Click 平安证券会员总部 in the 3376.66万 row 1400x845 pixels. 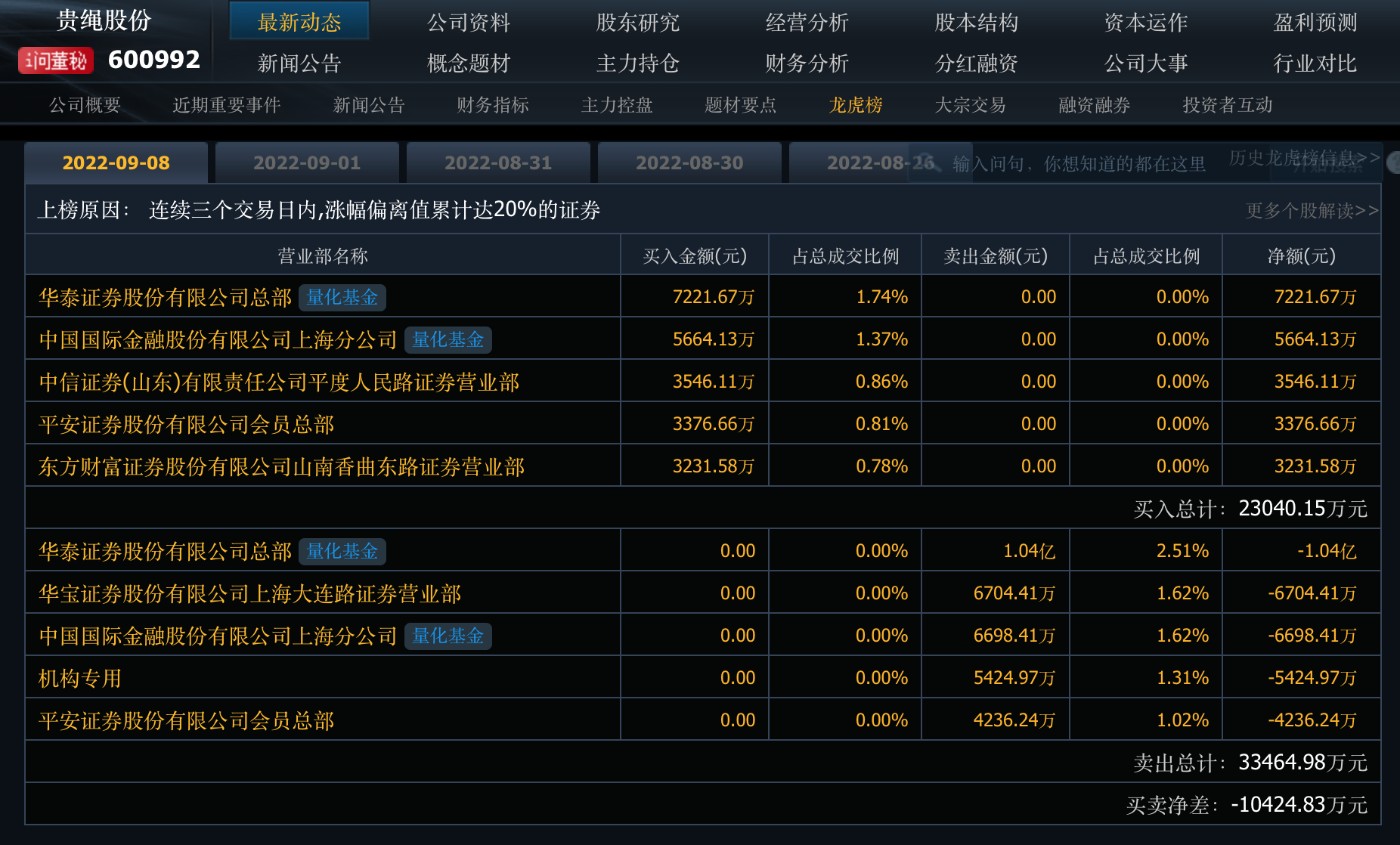coord(186,424)
